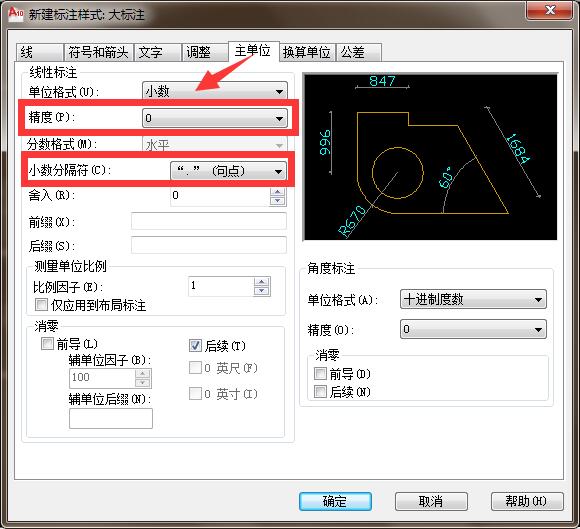580x529 pixels.
Task: Increase 舍入(R) with the up spinner
Action: [x=277, y=192]
